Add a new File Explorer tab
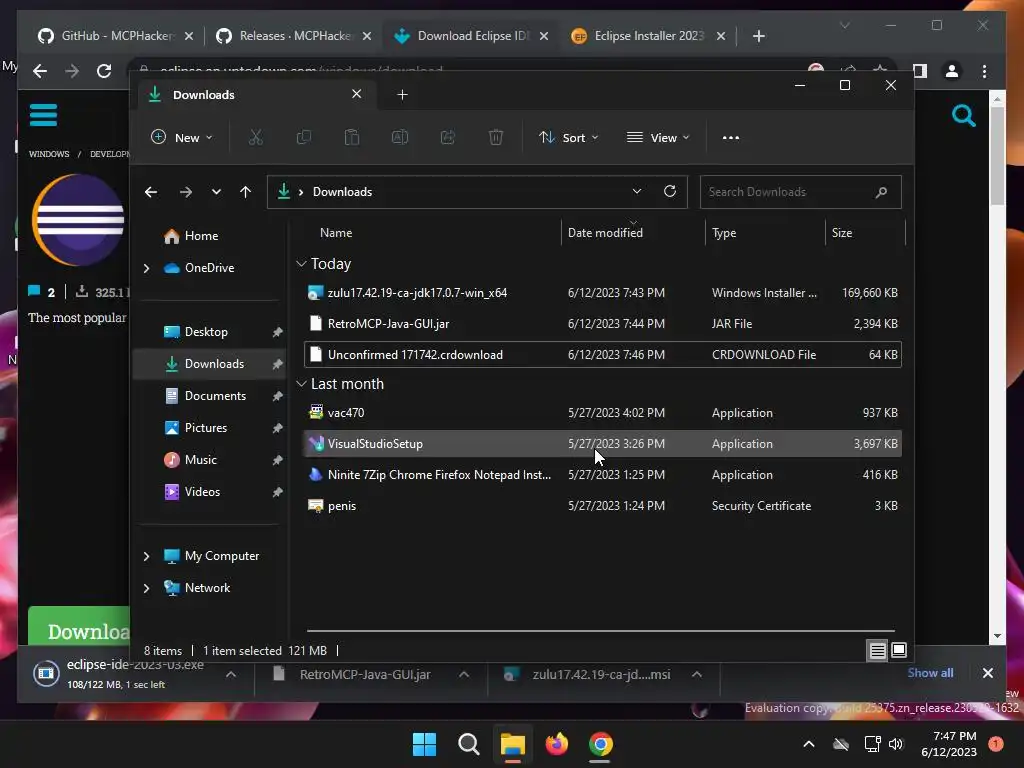 coord(402,95)
